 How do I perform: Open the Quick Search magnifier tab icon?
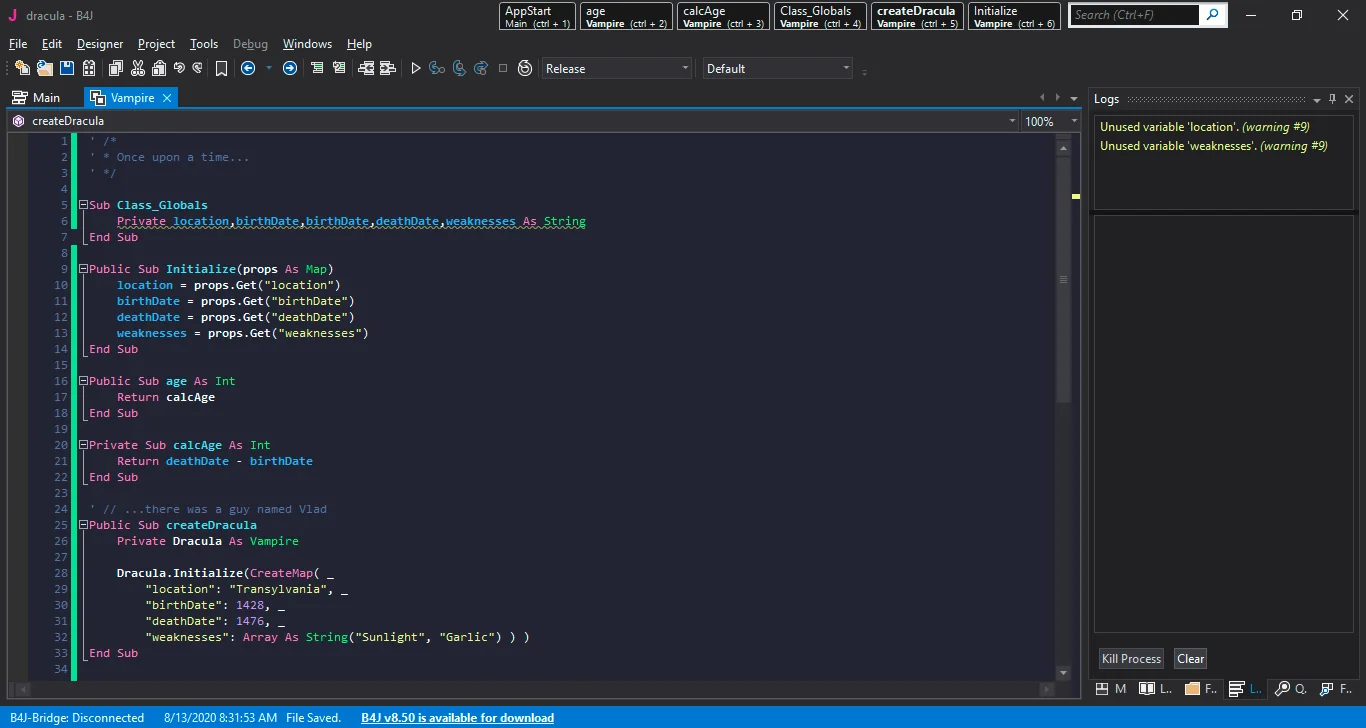point(1283,689)
